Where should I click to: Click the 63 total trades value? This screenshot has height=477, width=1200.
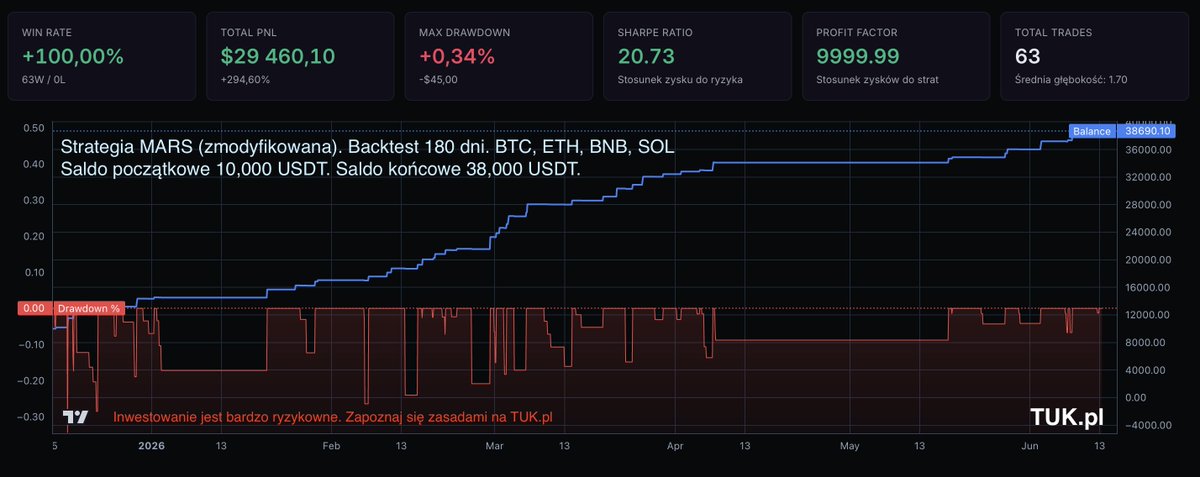pos(1028,56)
